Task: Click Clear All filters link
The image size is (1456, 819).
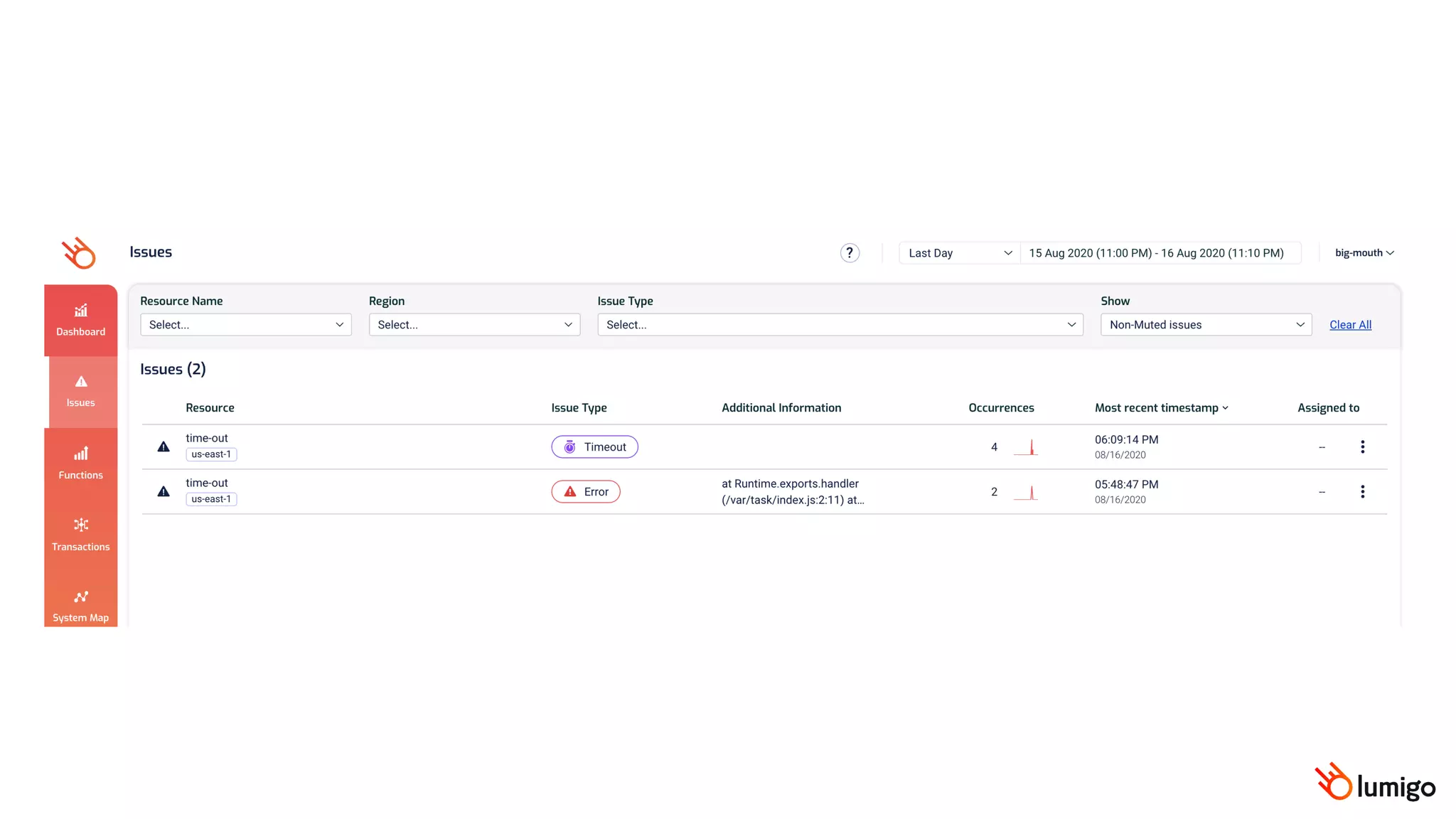Action: (1350, 325)
